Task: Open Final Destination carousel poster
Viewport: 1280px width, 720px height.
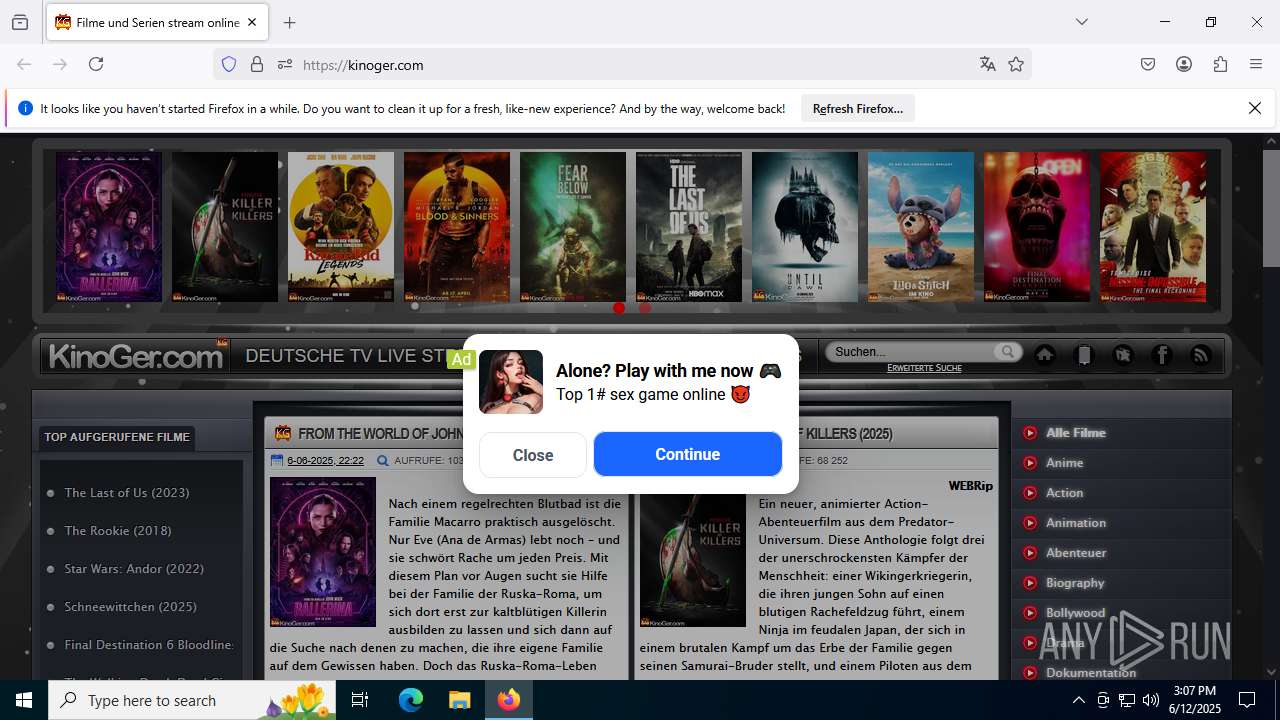Action: (1037, 227)
